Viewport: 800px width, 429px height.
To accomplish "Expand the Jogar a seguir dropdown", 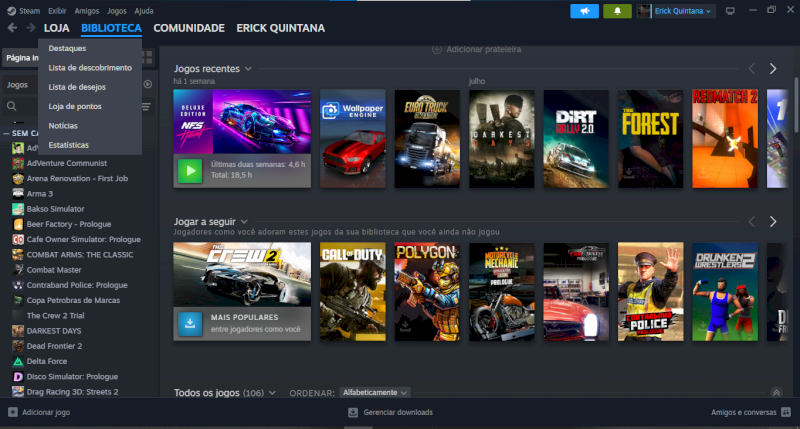I will click(x=244, y=222).
